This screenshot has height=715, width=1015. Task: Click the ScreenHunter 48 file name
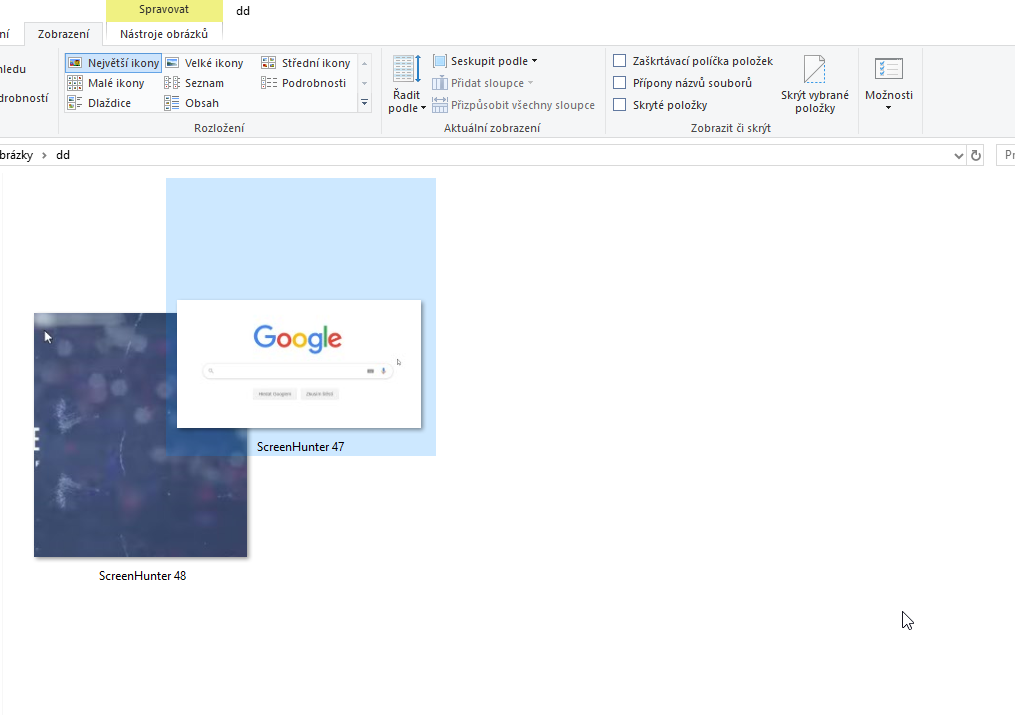[x=142, y=576]
